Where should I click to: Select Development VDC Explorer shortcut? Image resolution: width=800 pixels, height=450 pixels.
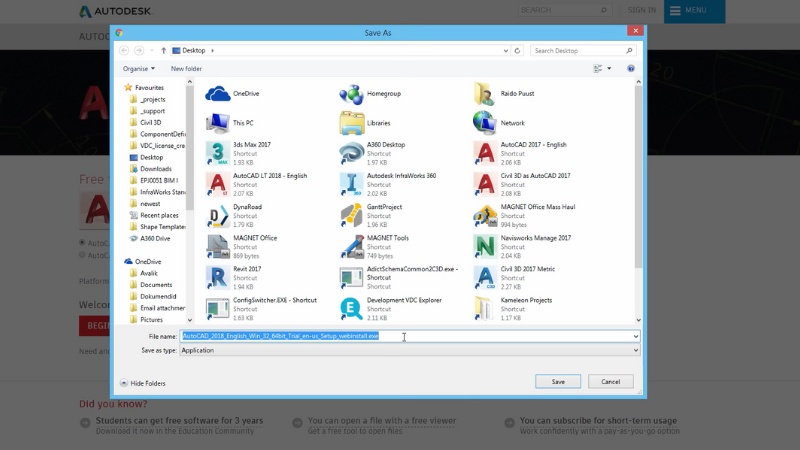pyautogui.click(x=391, y=309)
